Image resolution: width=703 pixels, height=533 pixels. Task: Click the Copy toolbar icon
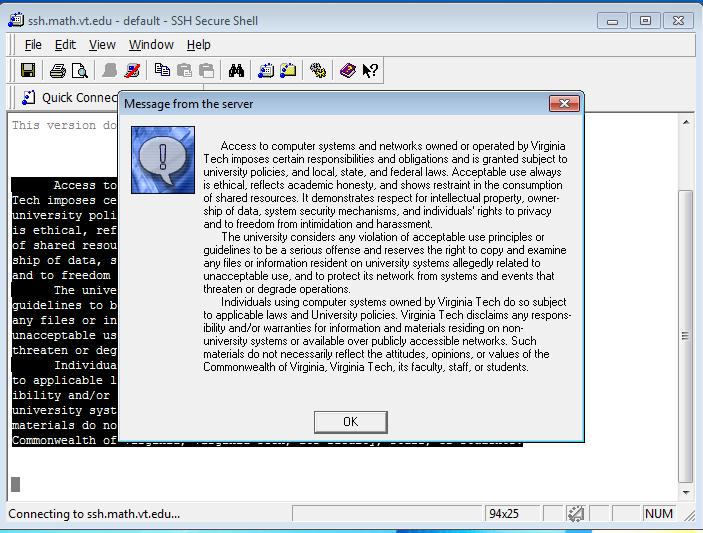coord(162,70)
